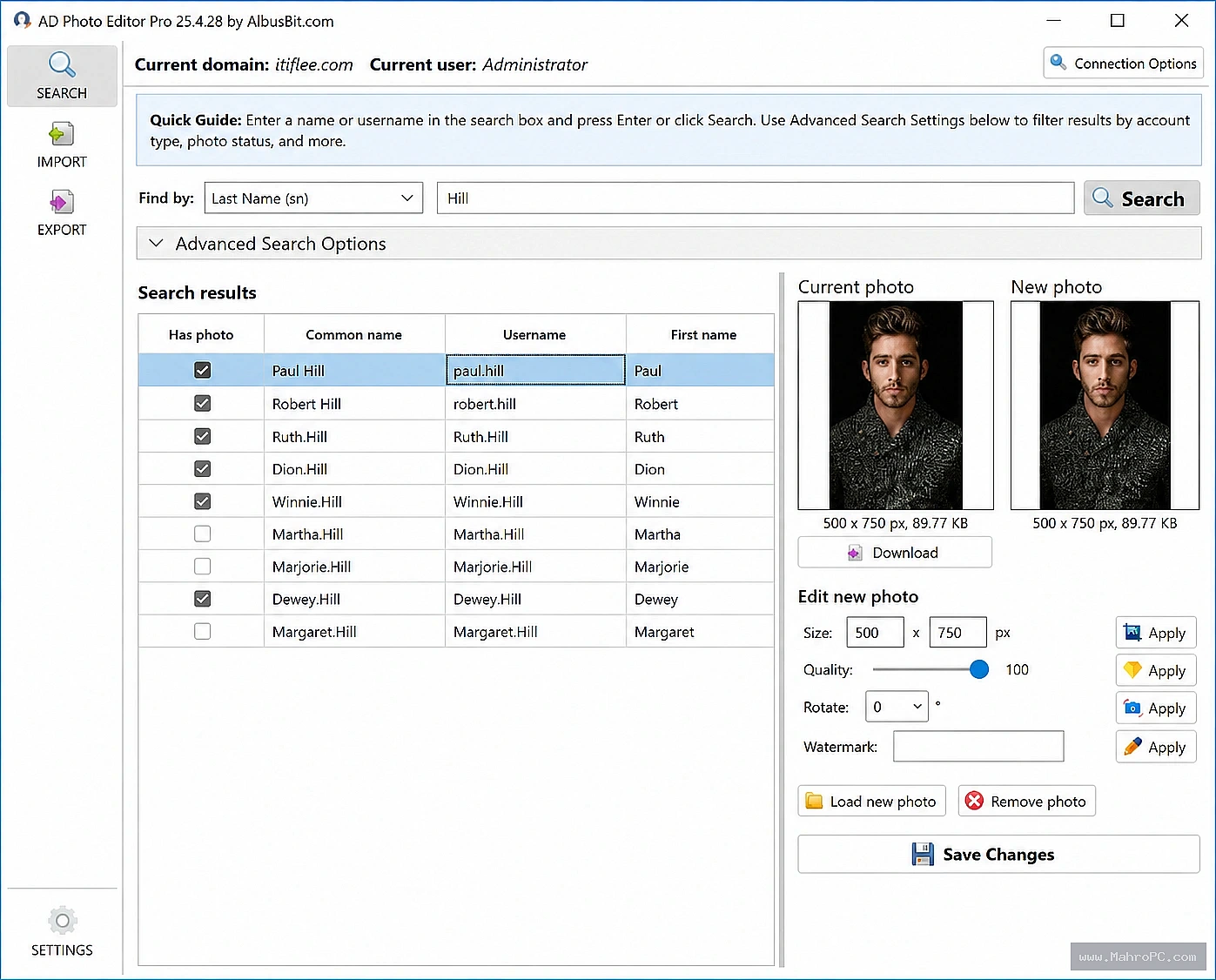Screen dimensions: 1216x980
Task: Click the Download button icon
Action: point(856,553)
